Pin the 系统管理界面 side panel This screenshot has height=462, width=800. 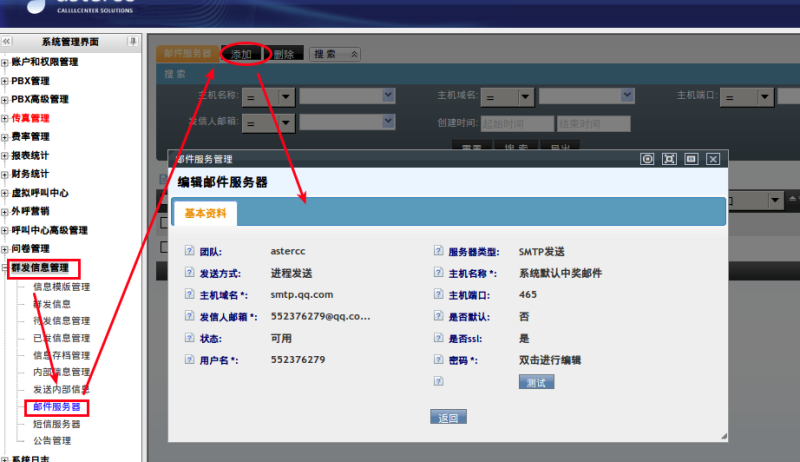(134, 41)
